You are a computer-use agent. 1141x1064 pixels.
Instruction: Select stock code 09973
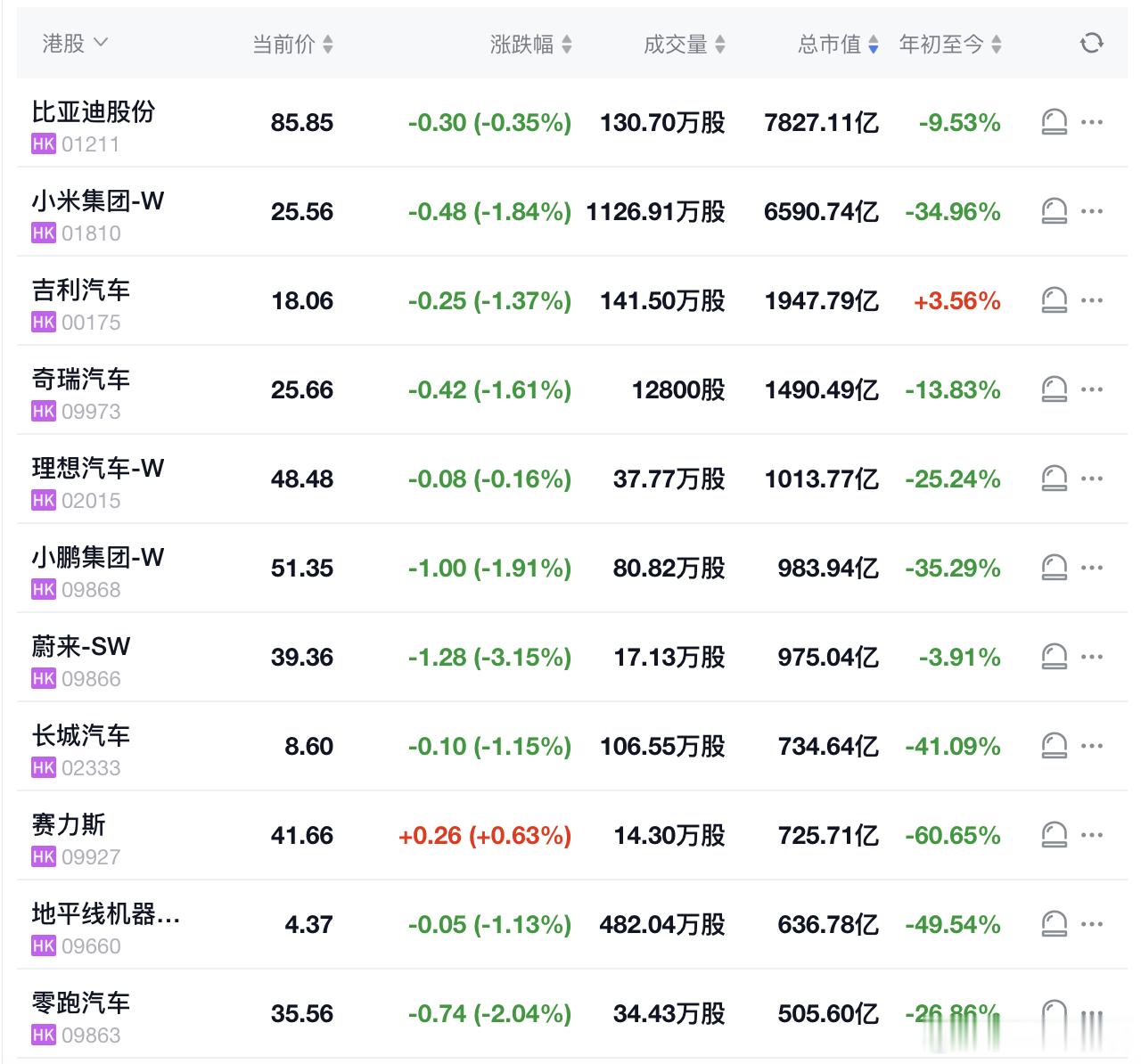coord(91,412)
